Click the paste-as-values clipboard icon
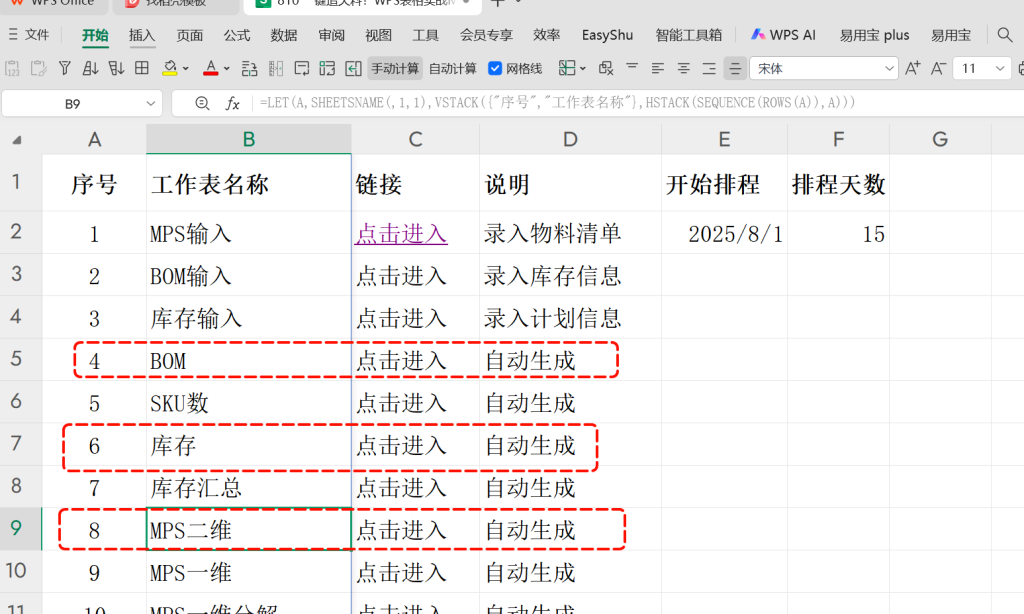Image resolution: width=1024 pixels, height=614 pixels. pos(12,68)
